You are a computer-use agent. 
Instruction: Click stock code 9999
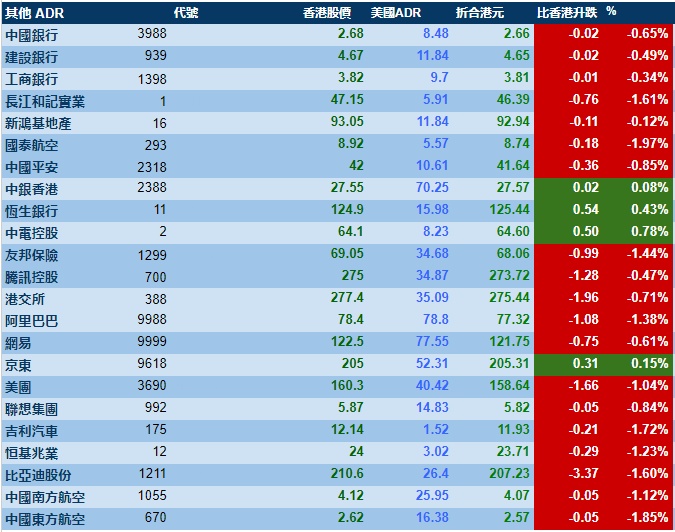pos(152,341)
